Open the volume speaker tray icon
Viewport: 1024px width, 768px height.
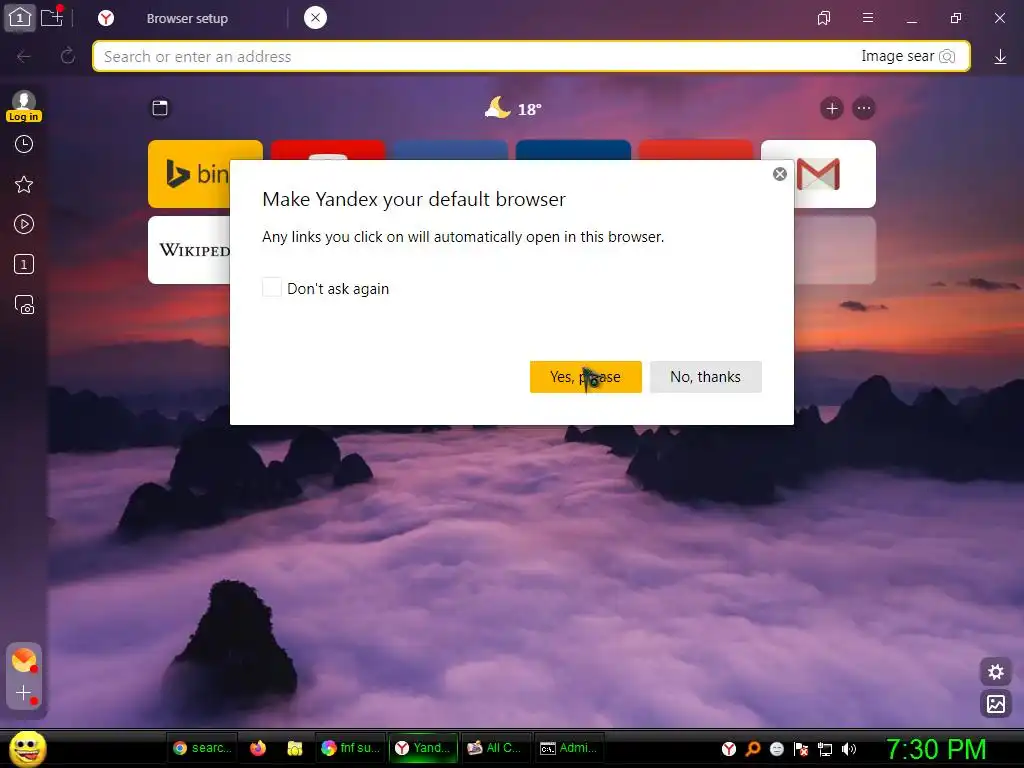click(849, 749)
